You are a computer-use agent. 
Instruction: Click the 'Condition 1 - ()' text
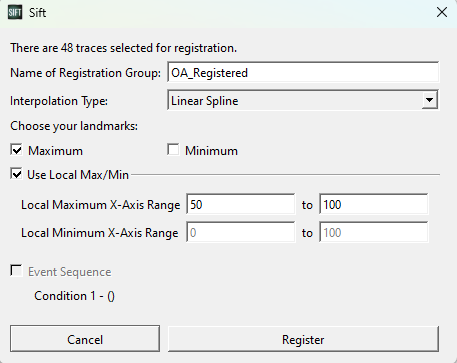click(74, 296)
